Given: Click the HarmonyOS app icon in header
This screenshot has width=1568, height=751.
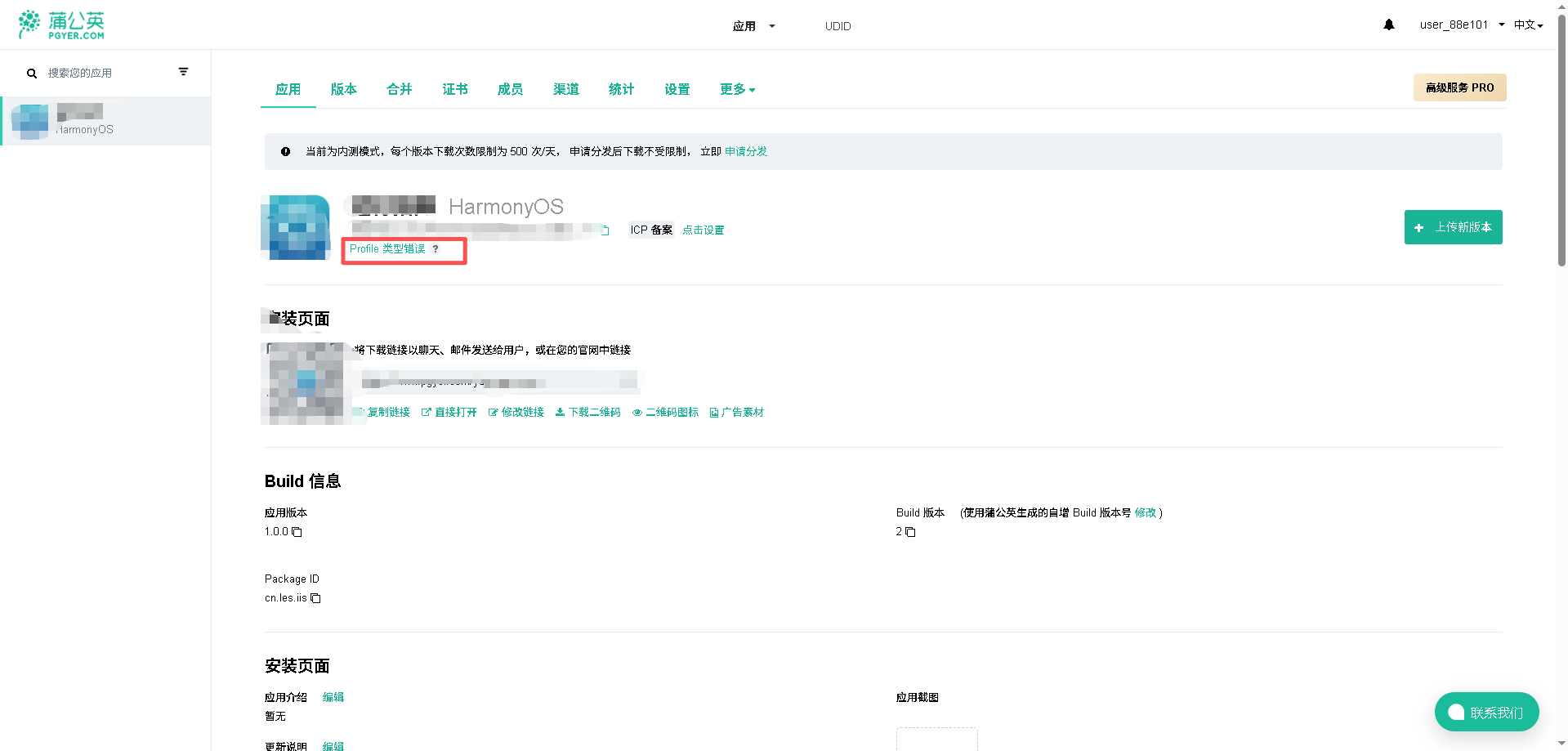Looking at the screenshot, I should tap(295, 227).
